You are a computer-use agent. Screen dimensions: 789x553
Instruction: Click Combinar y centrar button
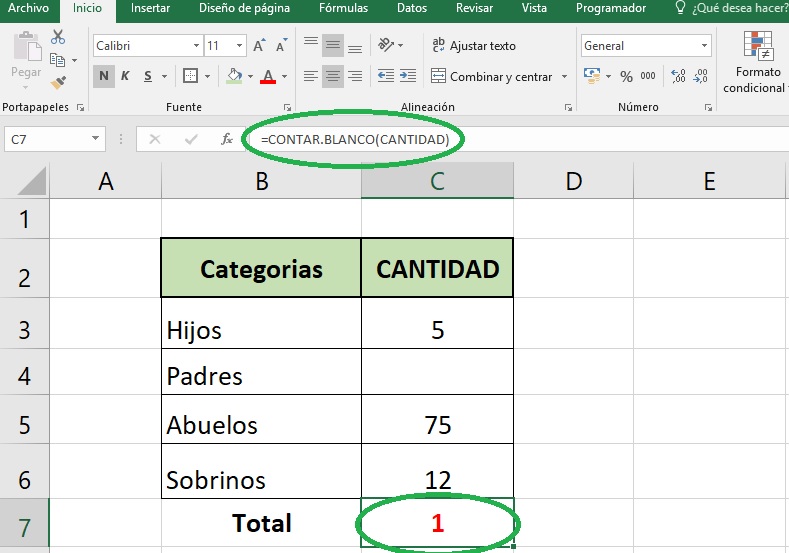point(499,76)
